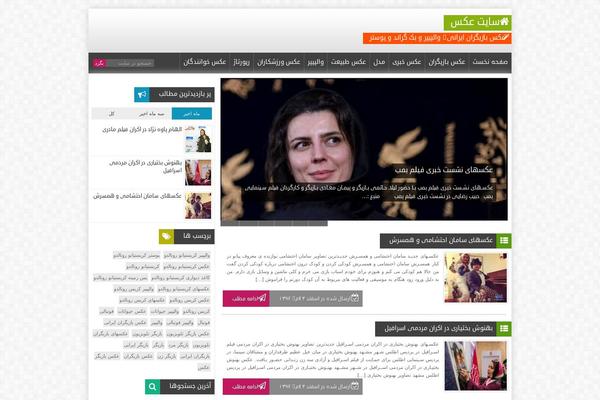Open slider headline عکسهای نشست خبری فیلم بمب

click(443, 170)
